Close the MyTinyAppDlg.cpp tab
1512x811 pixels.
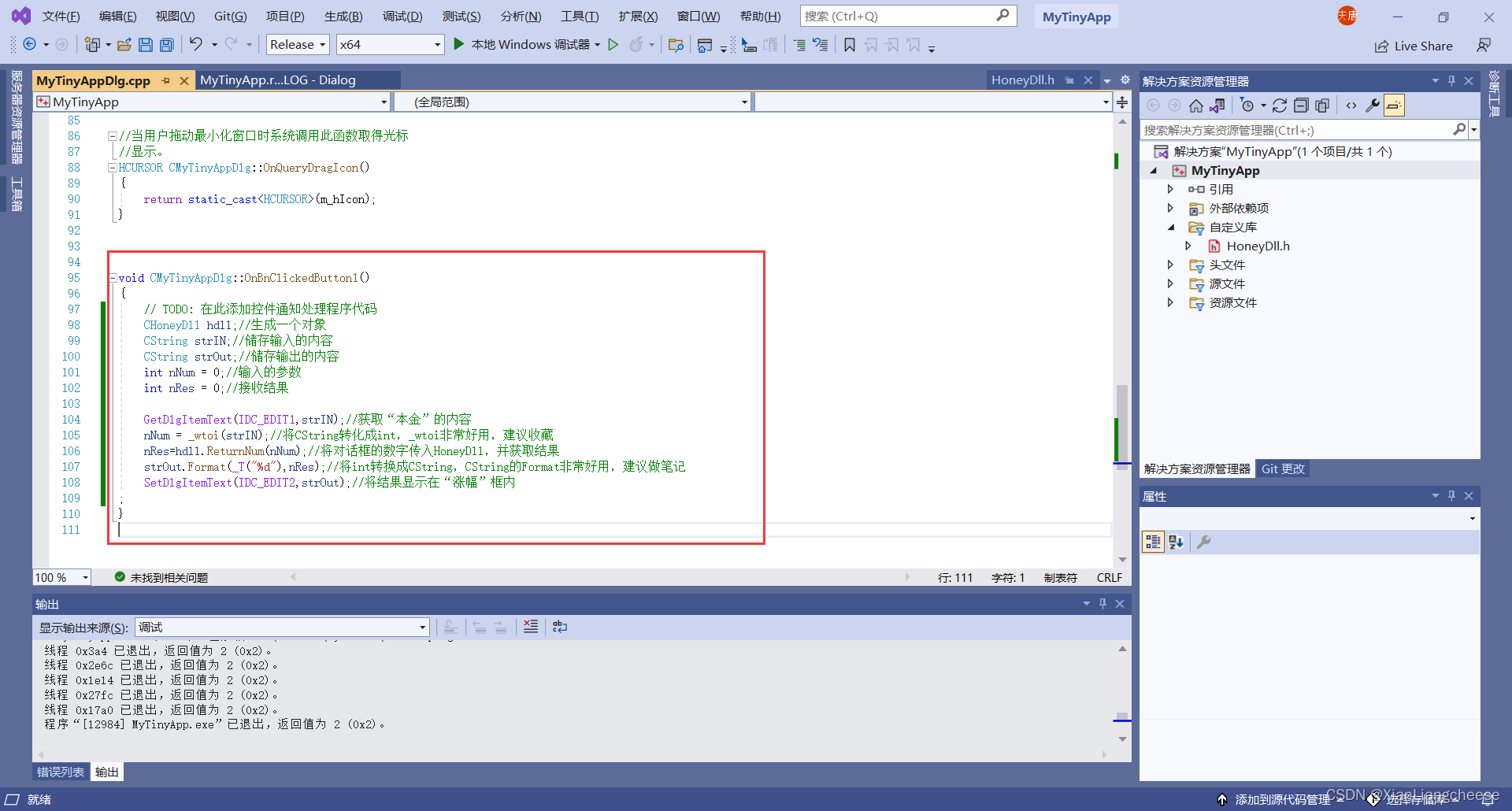(183, 80)
